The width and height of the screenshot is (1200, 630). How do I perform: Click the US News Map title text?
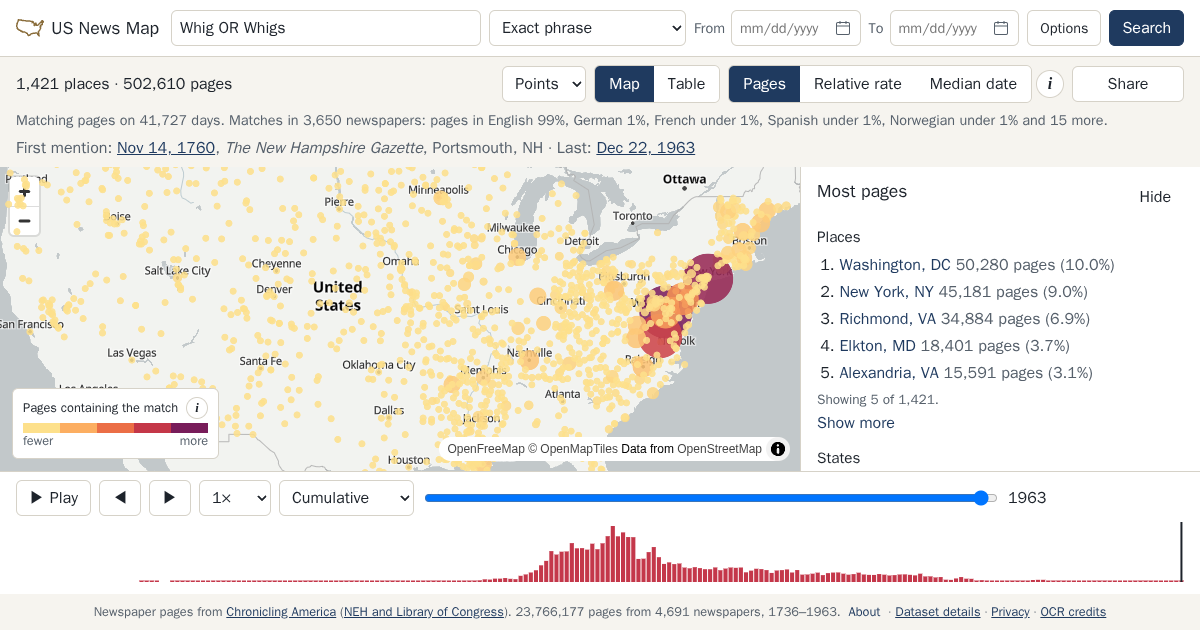pos(105,28)
